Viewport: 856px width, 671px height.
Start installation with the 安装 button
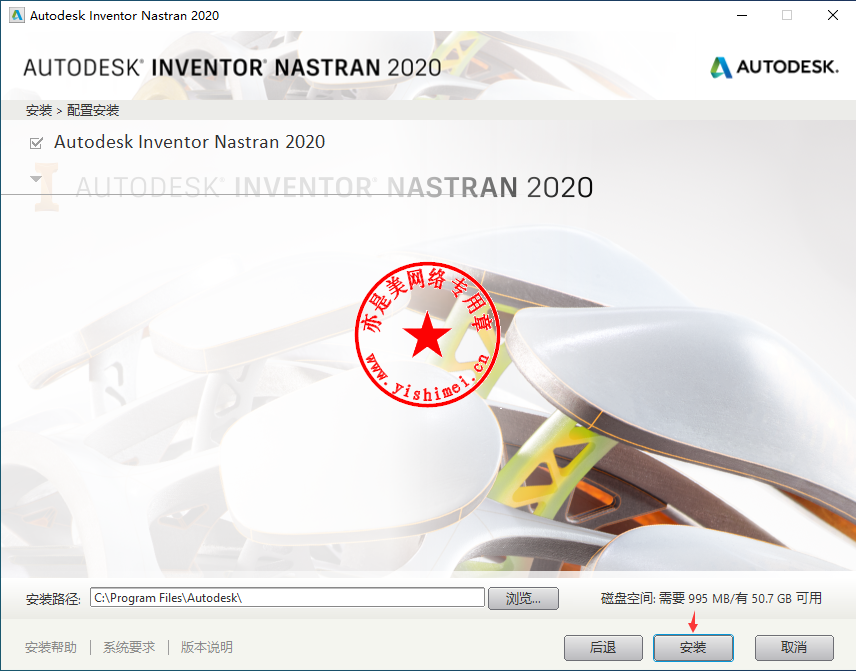(x=693, y=648)
